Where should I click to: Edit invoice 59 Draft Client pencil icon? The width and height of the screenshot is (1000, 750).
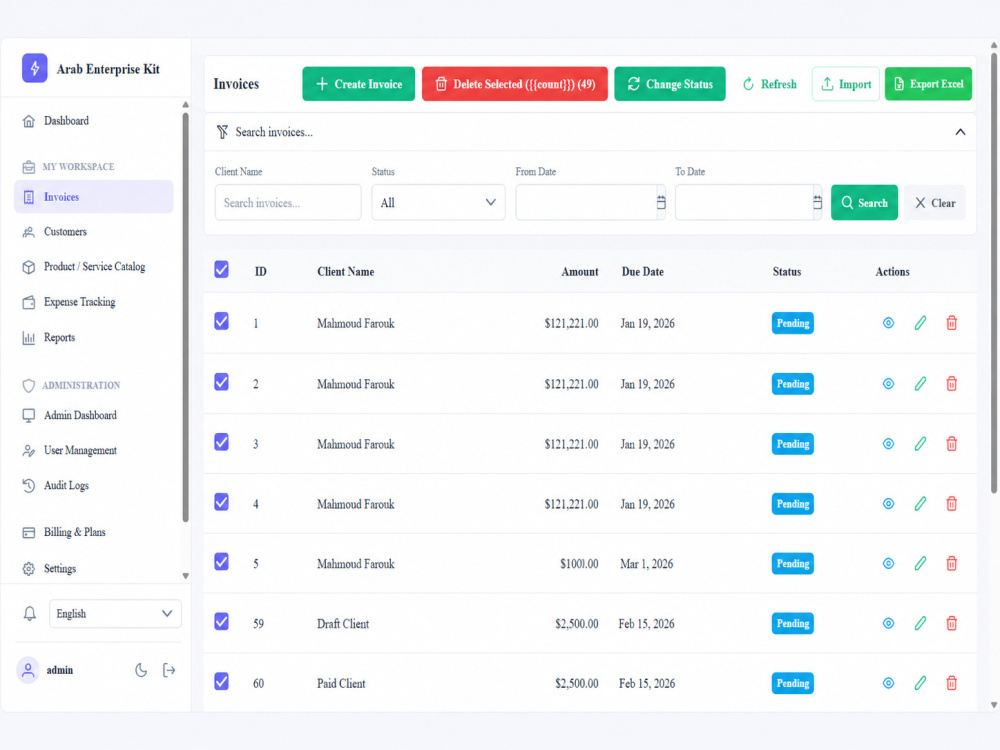(920, 623)
